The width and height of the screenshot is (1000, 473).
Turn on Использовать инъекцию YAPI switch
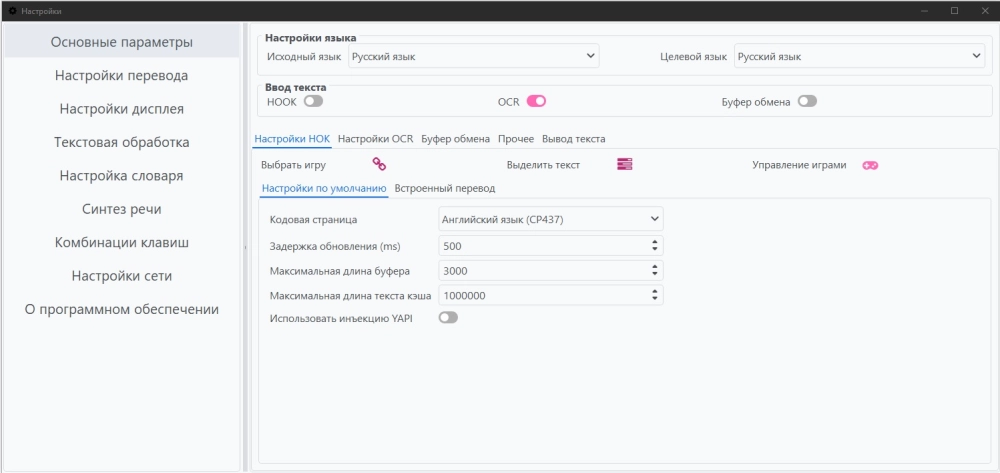coord(448,317)
